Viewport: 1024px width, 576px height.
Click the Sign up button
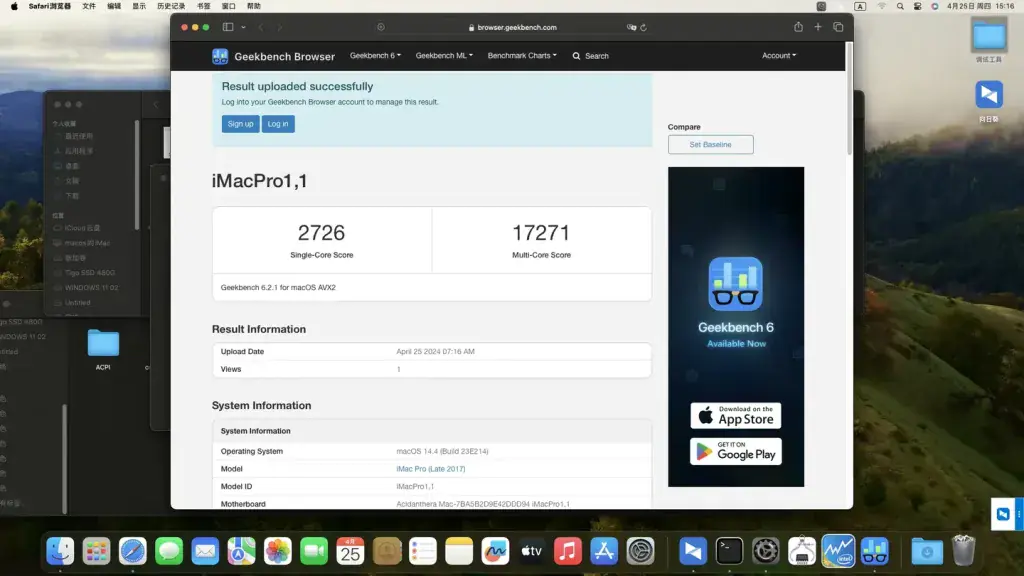coord(240,124)
